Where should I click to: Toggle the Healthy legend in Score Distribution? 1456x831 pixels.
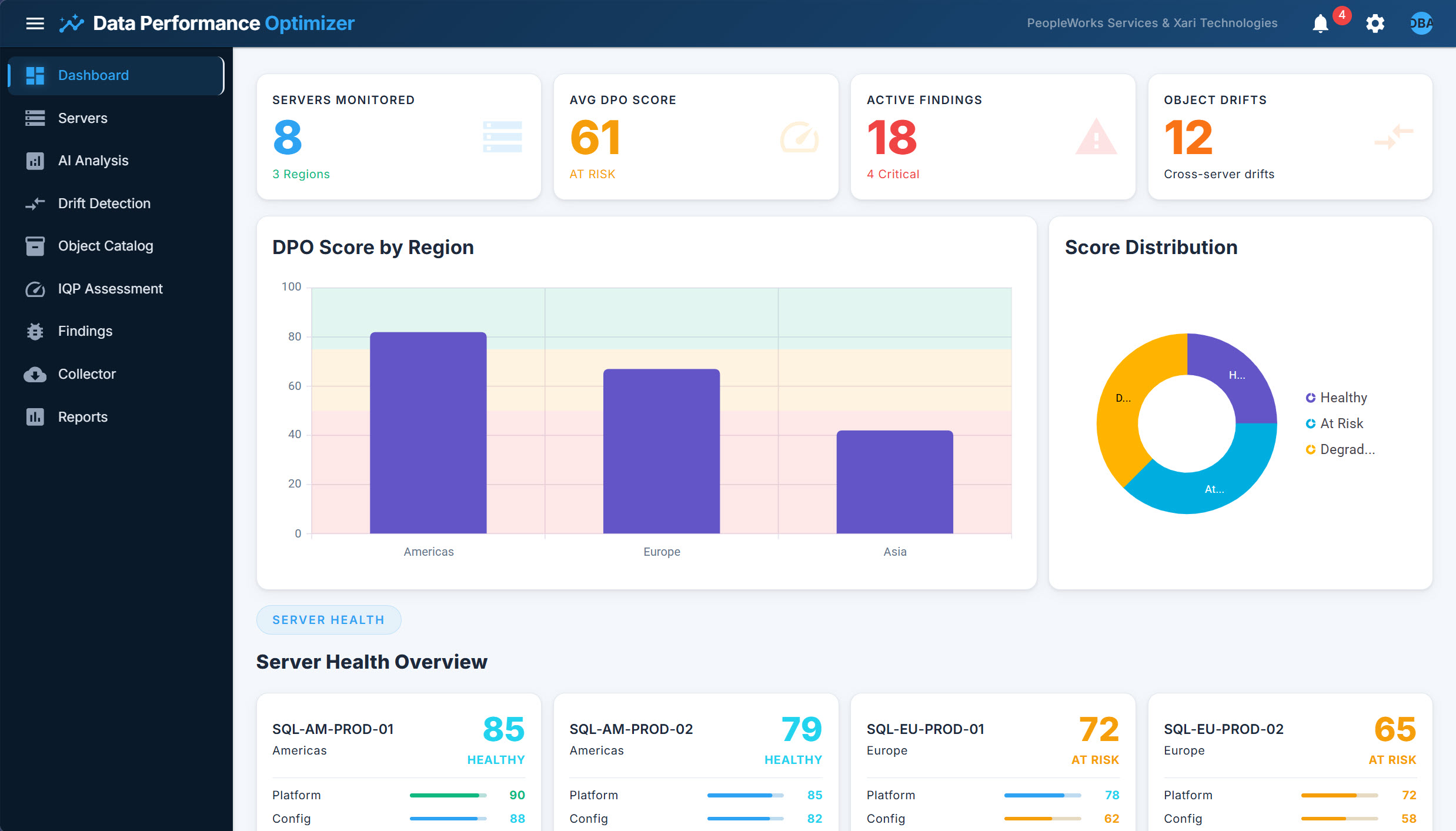coord(1343,397)
